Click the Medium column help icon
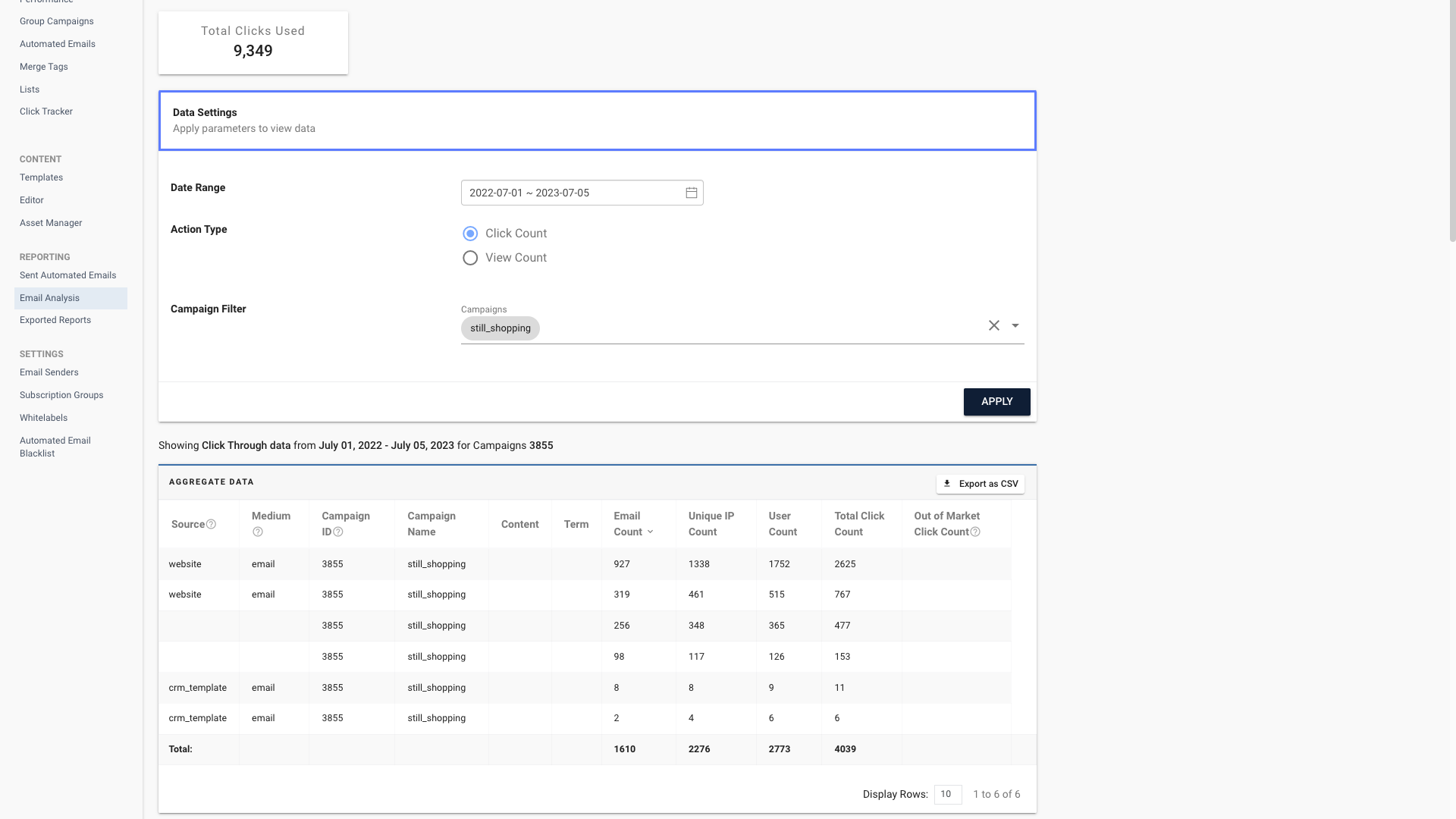Viewport: 1456px width, 819px height. (x=258, y=532)
